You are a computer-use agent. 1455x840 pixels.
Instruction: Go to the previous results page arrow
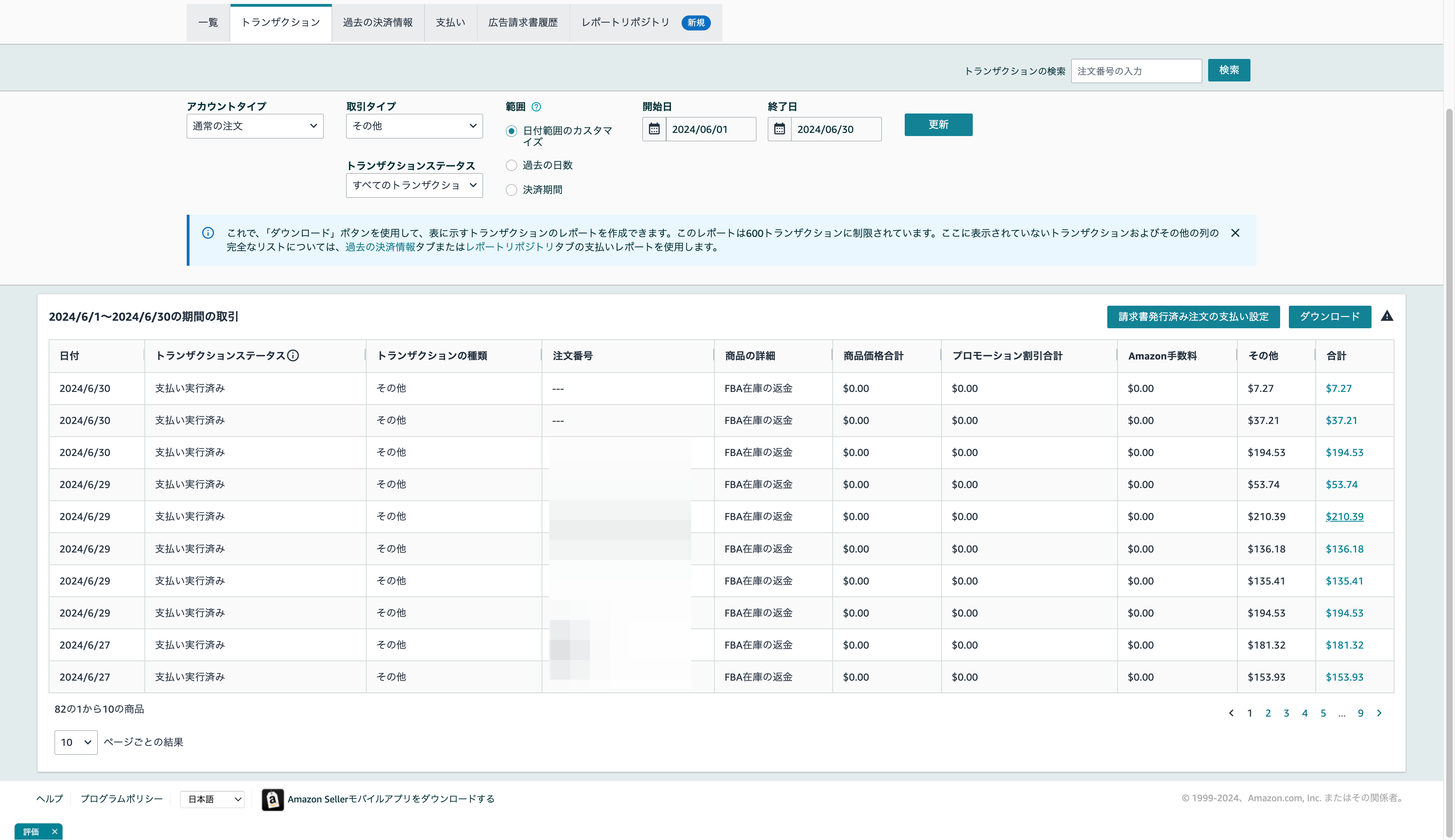[x=1231, y=713]
